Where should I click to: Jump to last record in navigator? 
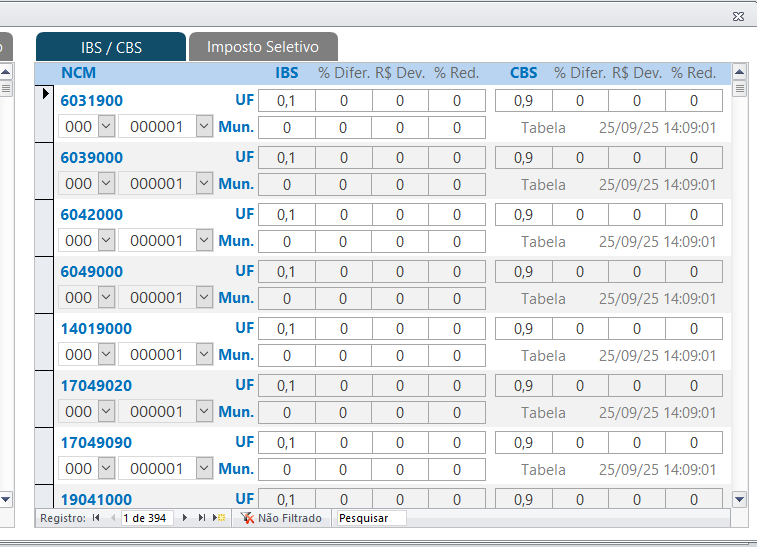pyautogui.click(x=201, y=518)
